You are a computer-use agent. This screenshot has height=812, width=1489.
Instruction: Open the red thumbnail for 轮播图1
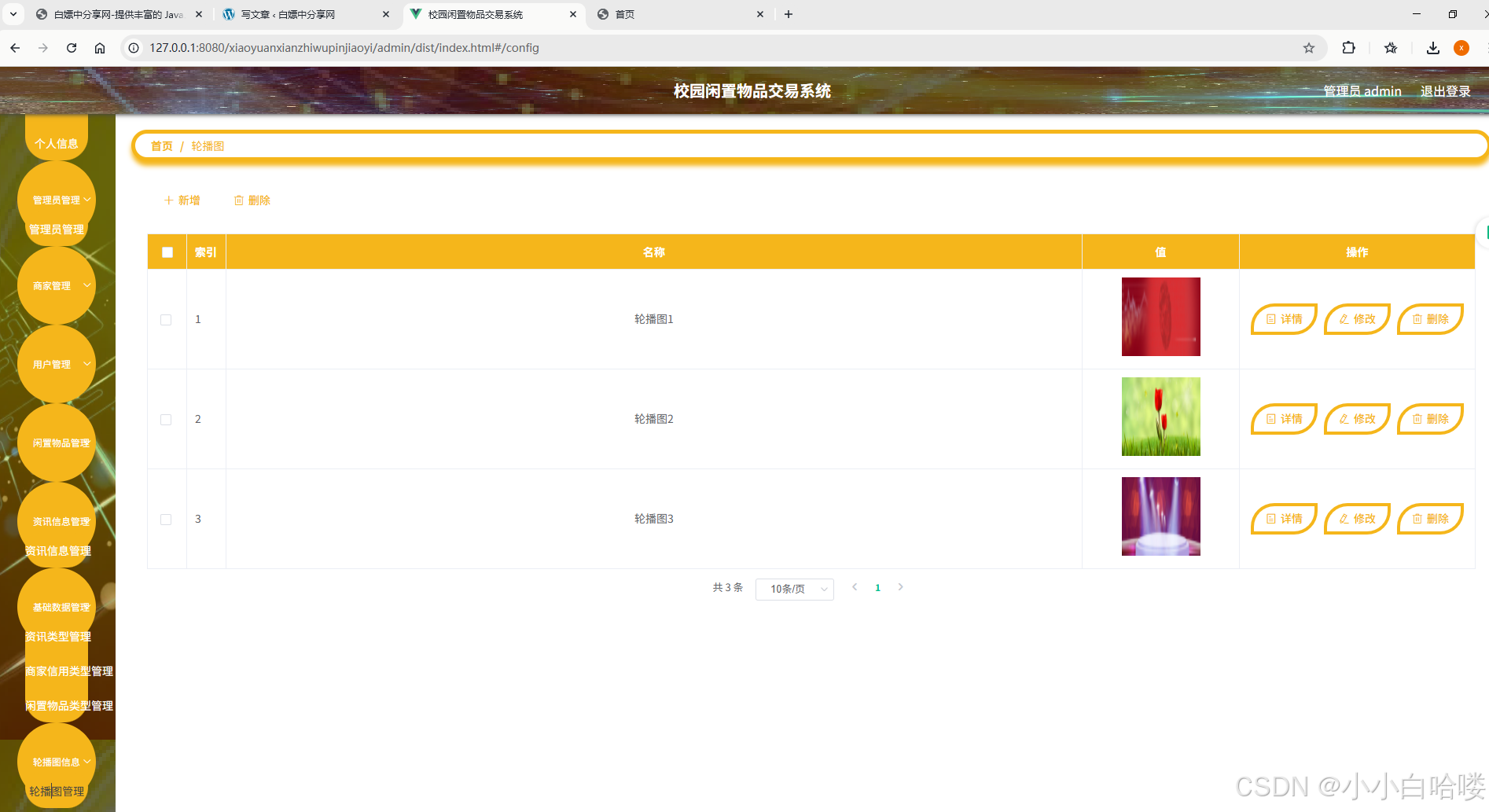[1160, 317]
